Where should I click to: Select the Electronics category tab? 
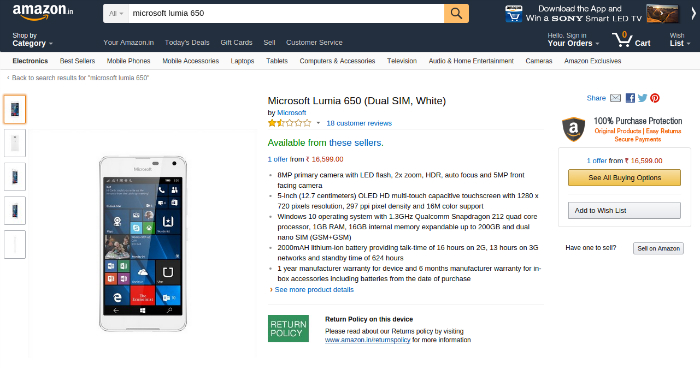point(30,61)
